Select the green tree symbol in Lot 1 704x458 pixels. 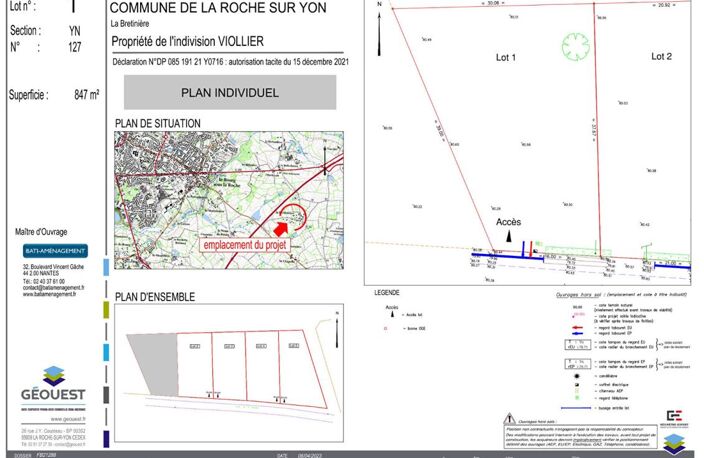[x=576, y=46]
